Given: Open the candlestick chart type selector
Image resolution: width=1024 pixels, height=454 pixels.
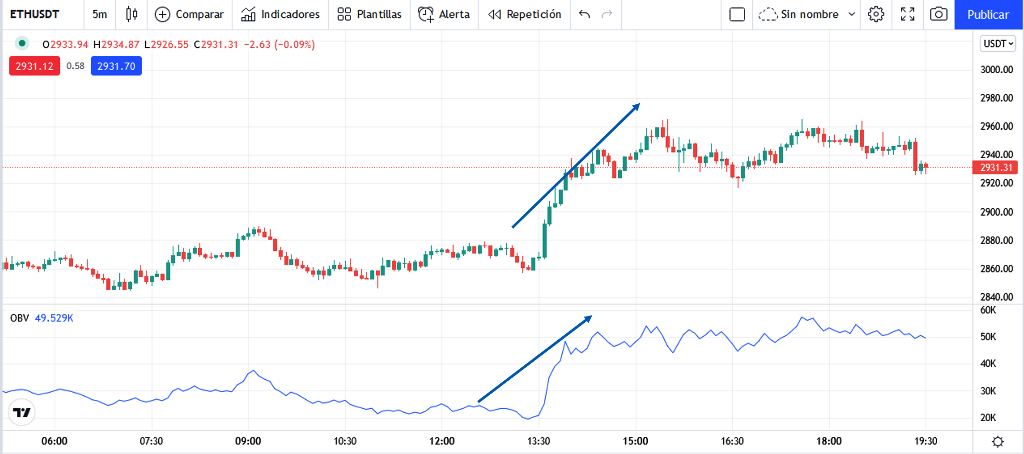Looking at the screenshot, I should coord(132,14).
